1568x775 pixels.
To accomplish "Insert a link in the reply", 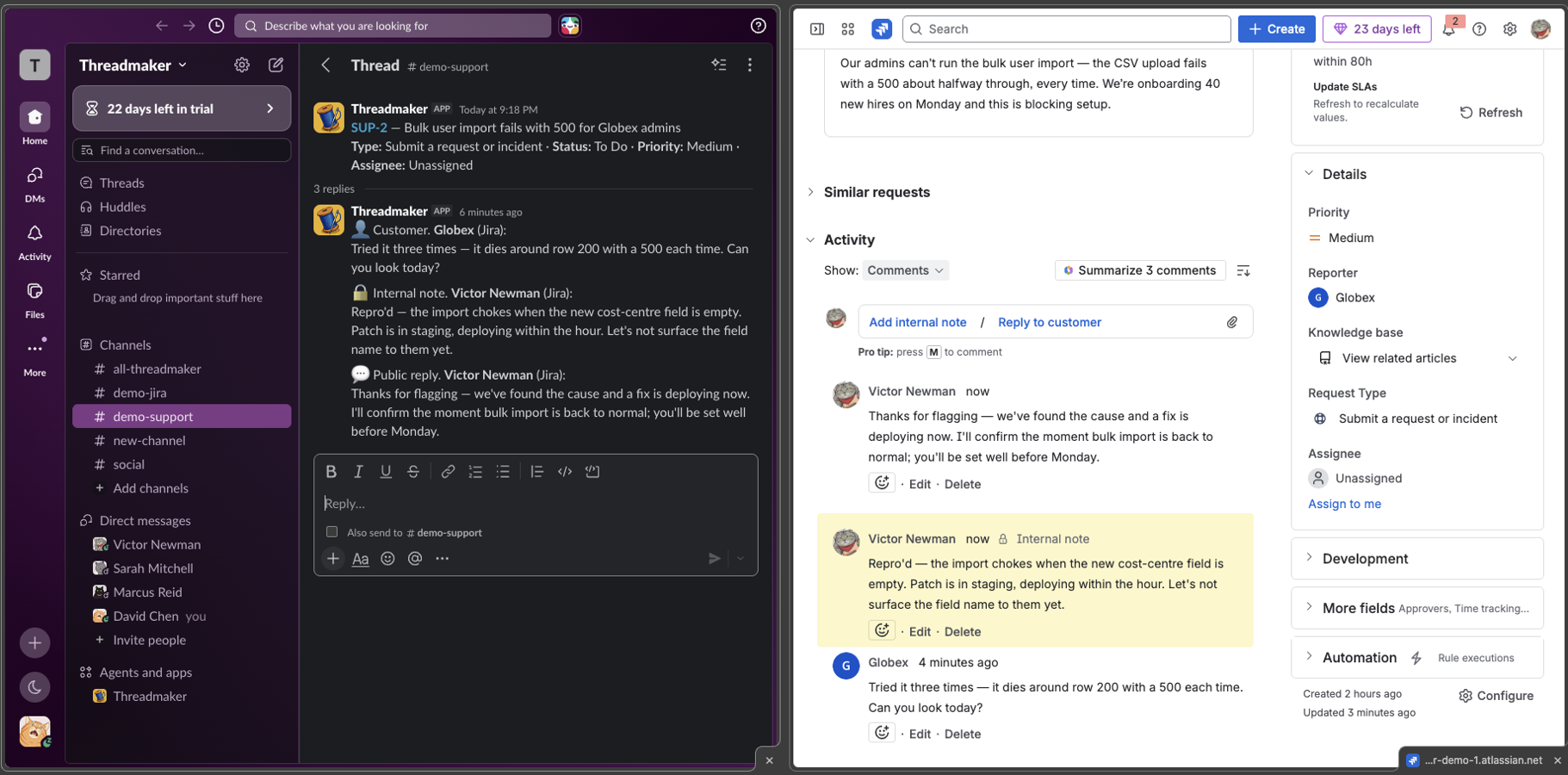I will coord(448,472).
